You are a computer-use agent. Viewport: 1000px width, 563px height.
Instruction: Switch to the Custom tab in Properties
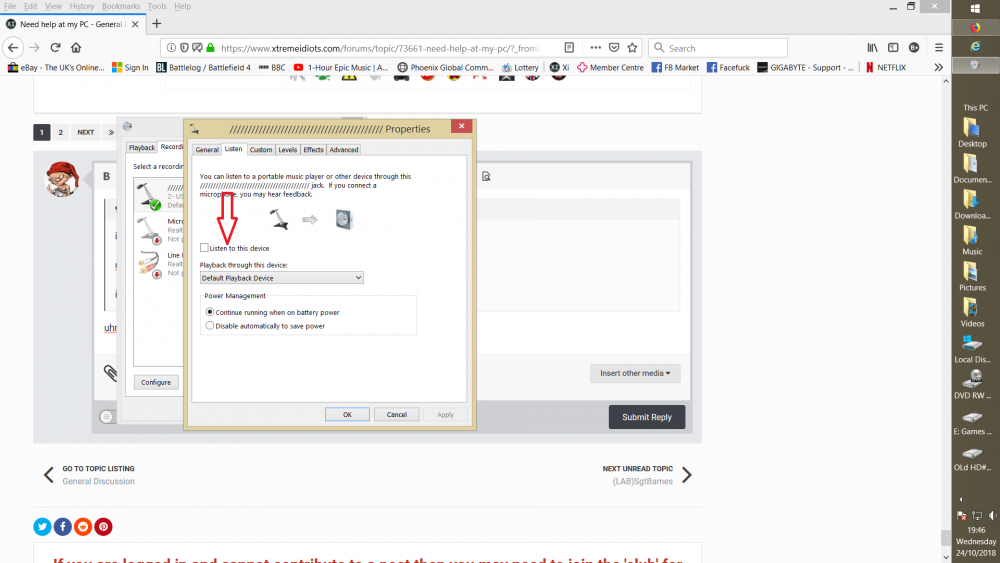261,150
